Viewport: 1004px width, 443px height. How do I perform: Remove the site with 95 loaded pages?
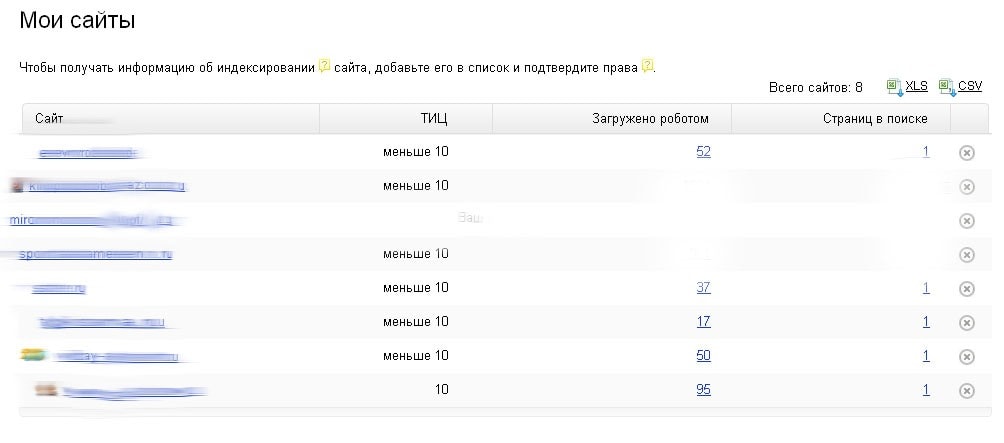pyautogui.click(x=966, y=391)
